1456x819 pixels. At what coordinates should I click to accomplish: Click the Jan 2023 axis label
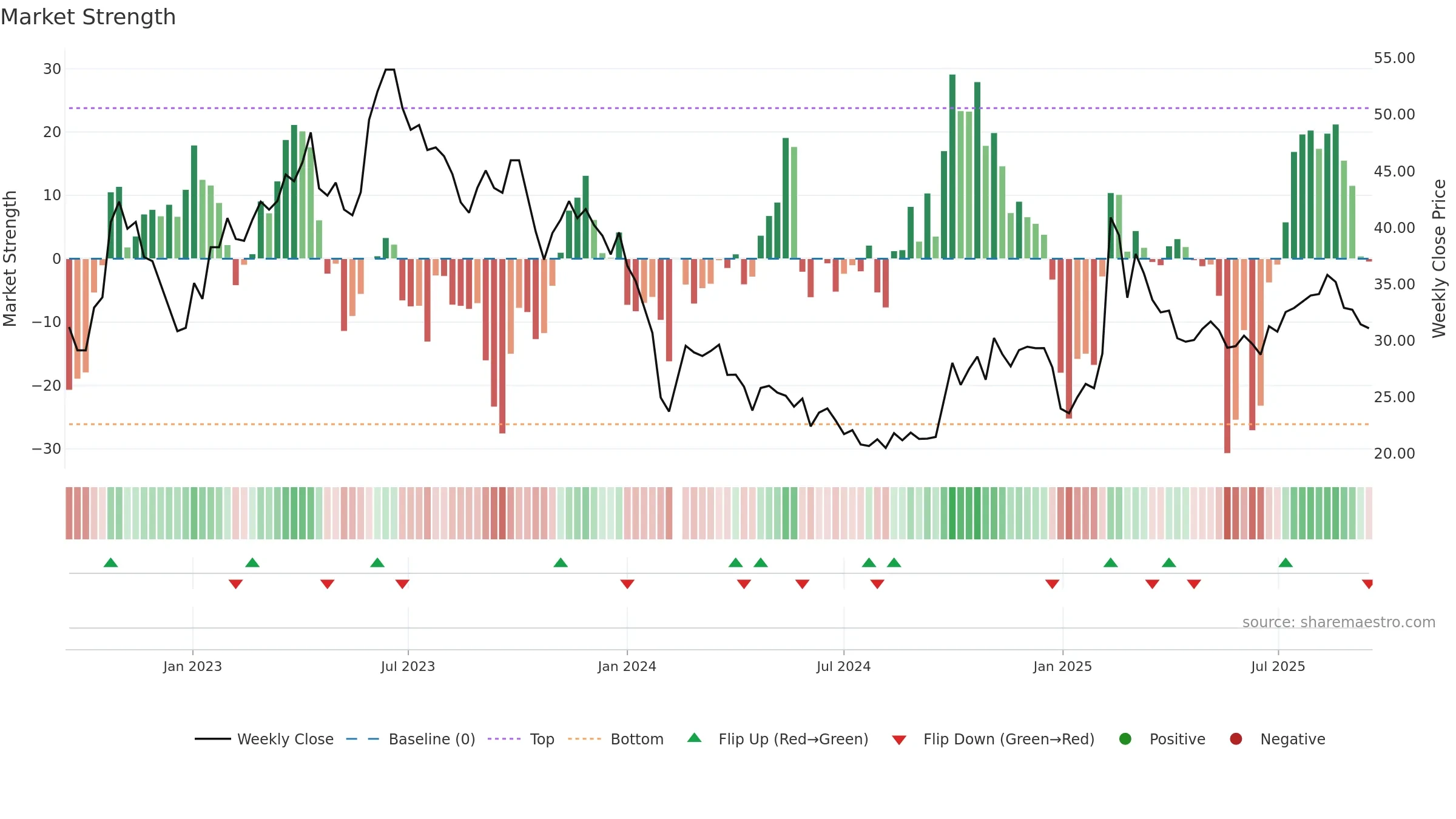192,666
